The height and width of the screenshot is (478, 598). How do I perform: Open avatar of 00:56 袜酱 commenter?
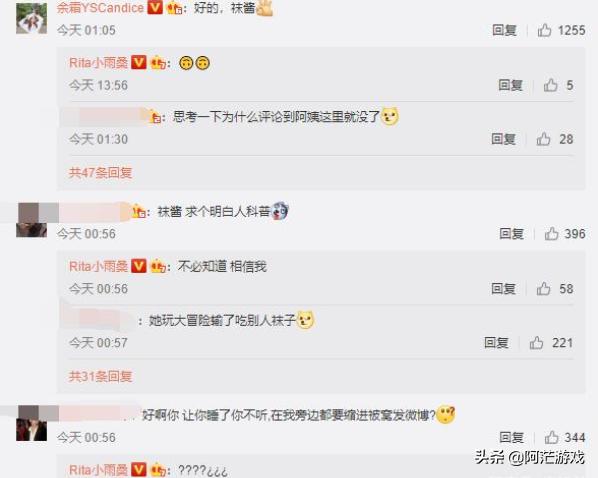tap(31, 220)
